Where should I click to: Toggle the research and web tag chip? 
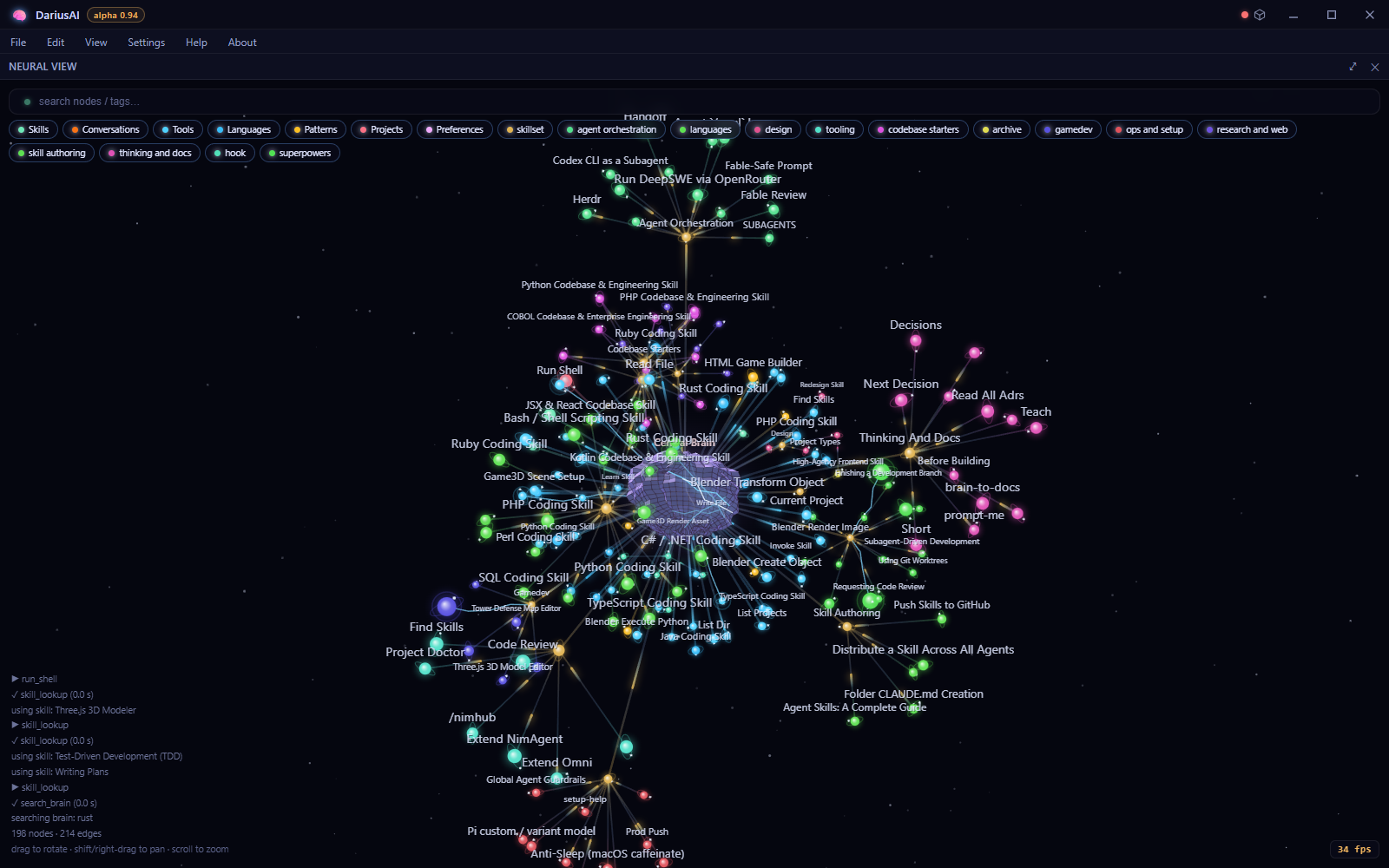coord(1247,129)
